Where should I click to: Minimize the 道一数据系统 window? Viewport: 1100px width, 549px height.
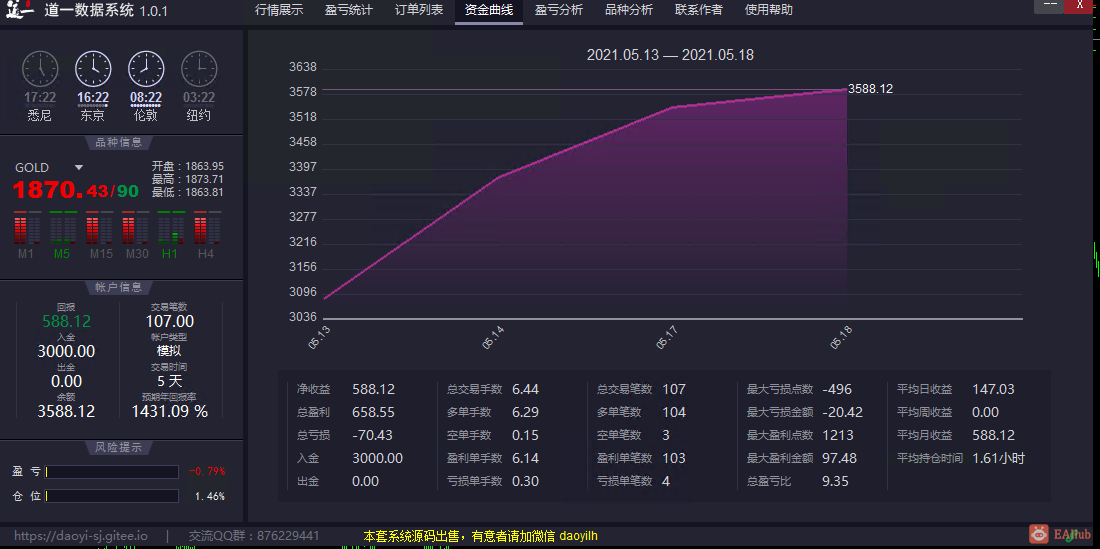(1049, 6)
